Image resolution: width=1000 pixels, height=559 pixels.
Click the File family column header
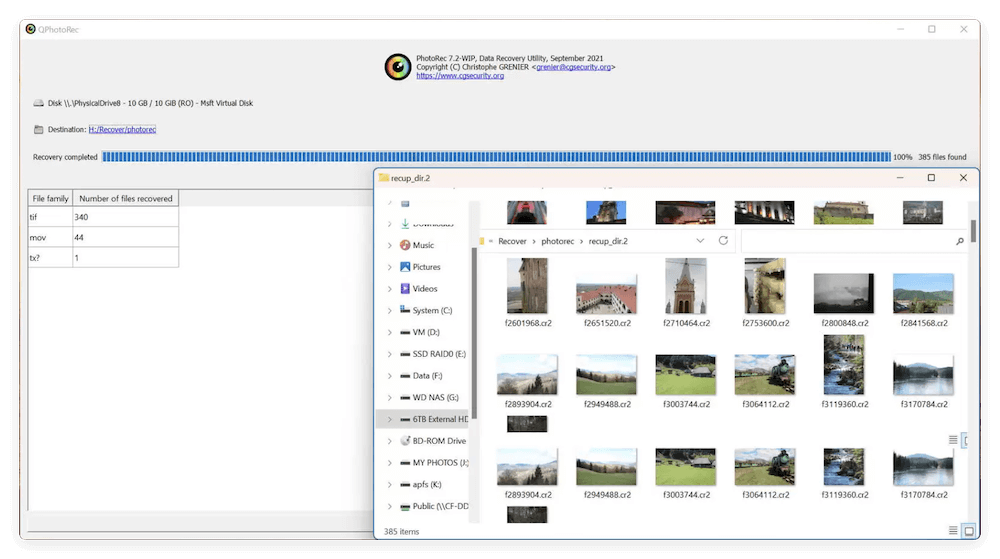pos(50,198)
